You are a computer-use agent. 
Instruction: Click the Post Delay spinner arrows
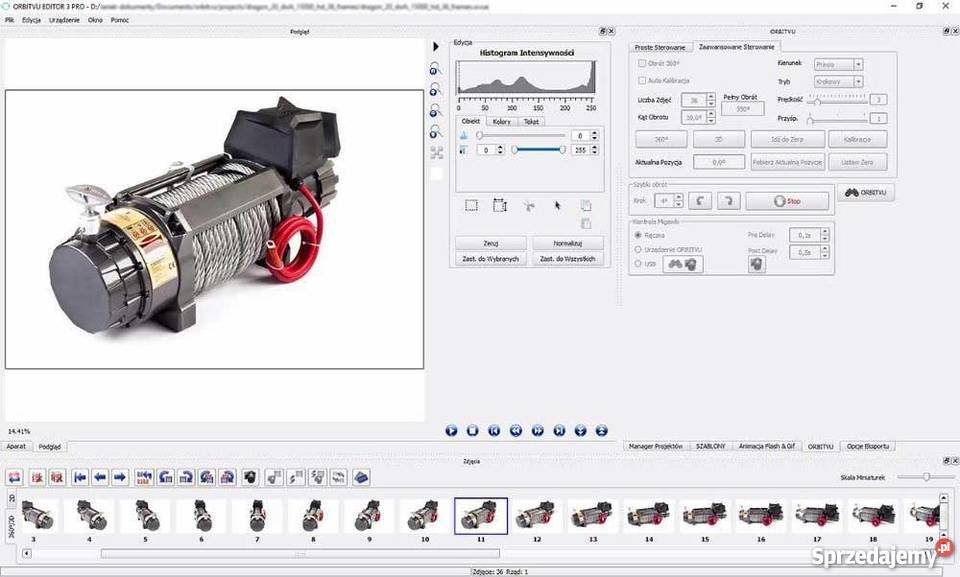(825, 252)
